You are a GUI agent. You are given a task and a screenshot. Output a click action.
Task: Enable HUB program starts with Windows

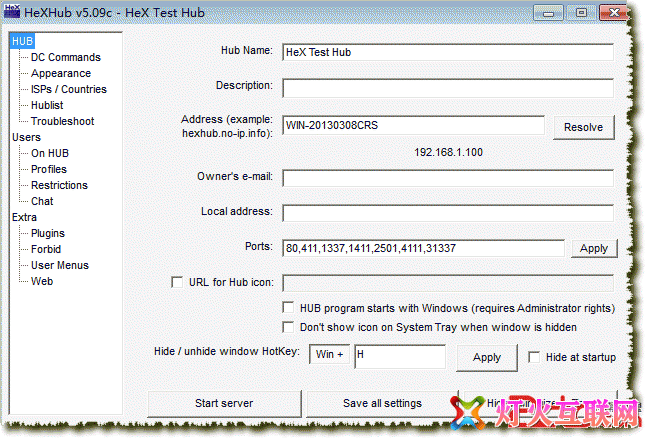coord(288,308)
